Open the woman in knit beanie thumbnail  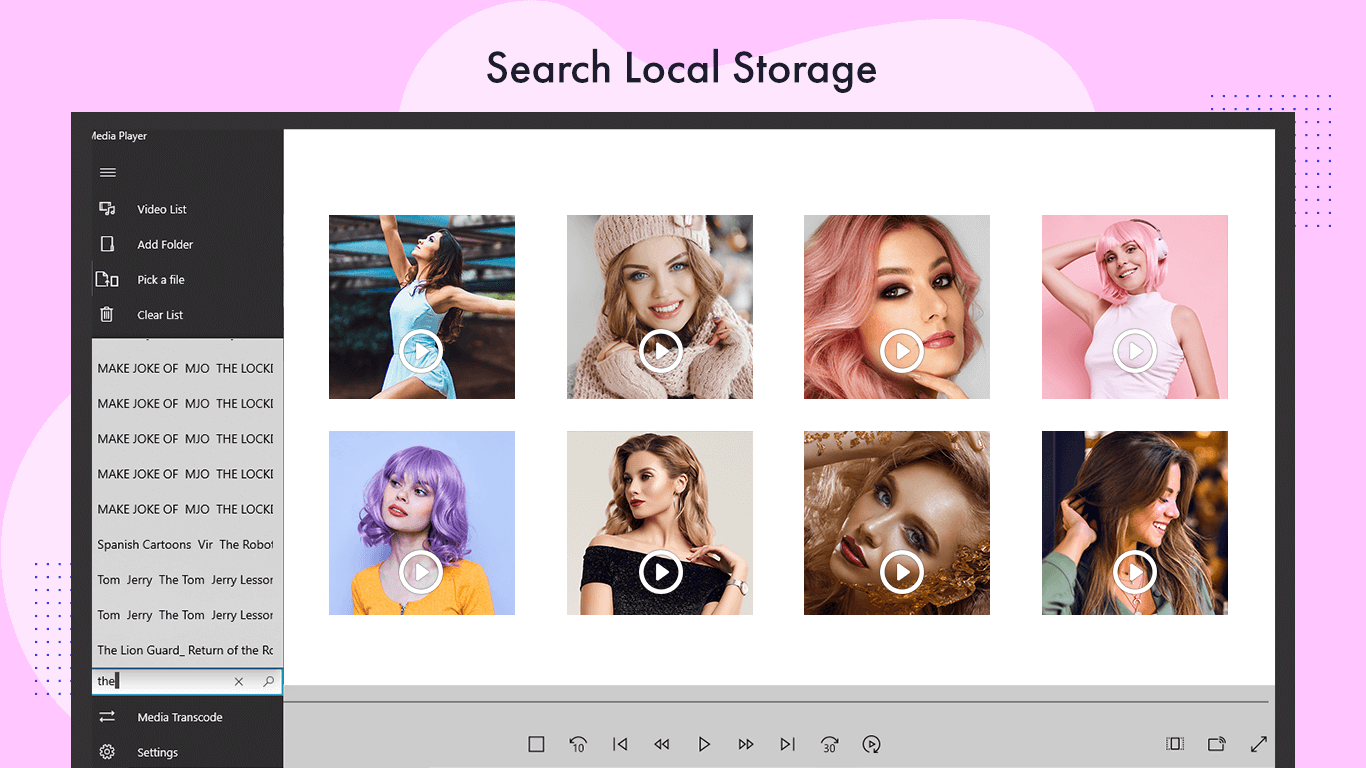click(x=660, y=307)
